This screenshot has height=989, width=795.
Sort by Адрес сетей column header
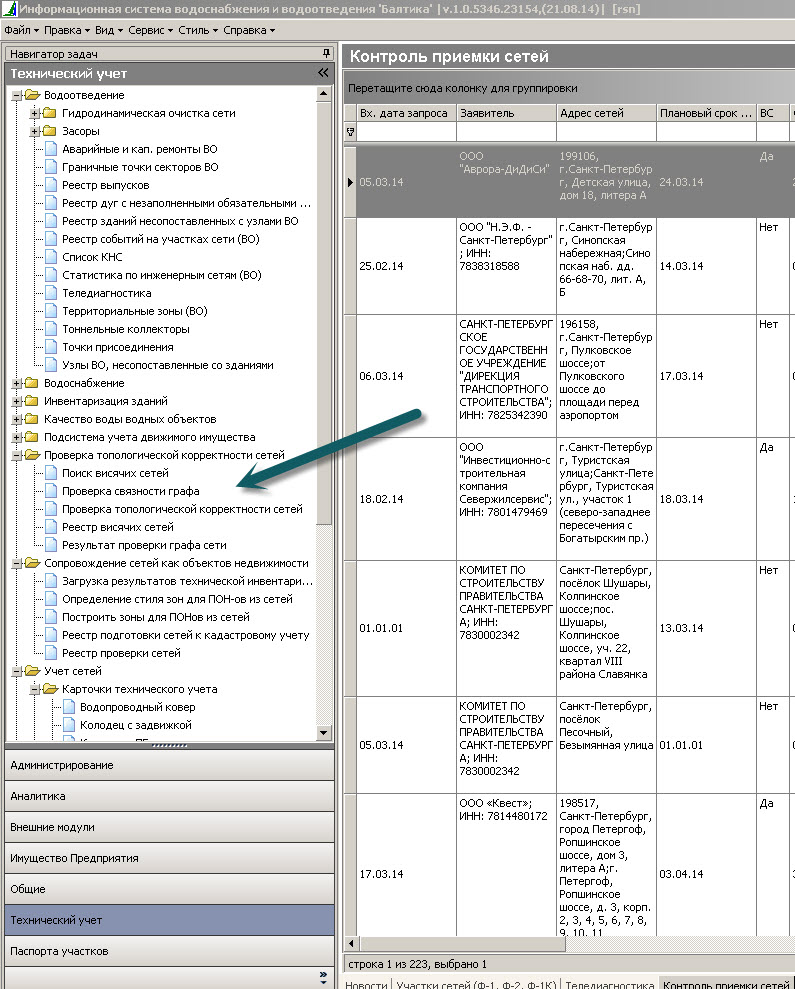click(x=606, y=113)
